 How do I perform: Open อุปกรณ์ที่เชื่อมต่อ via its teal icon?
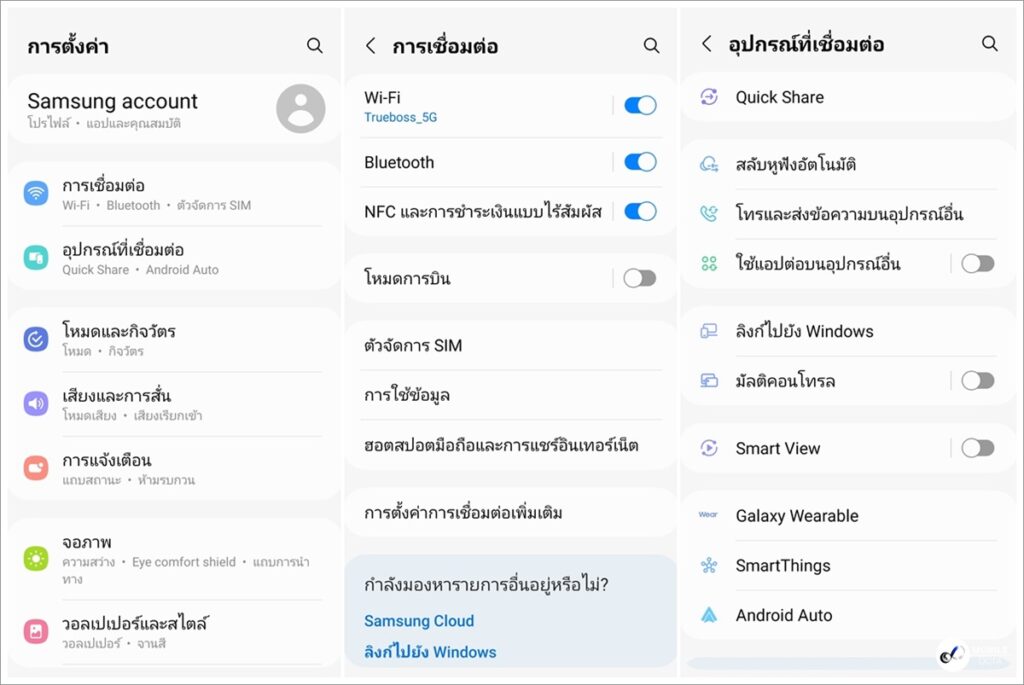(36, 258)
